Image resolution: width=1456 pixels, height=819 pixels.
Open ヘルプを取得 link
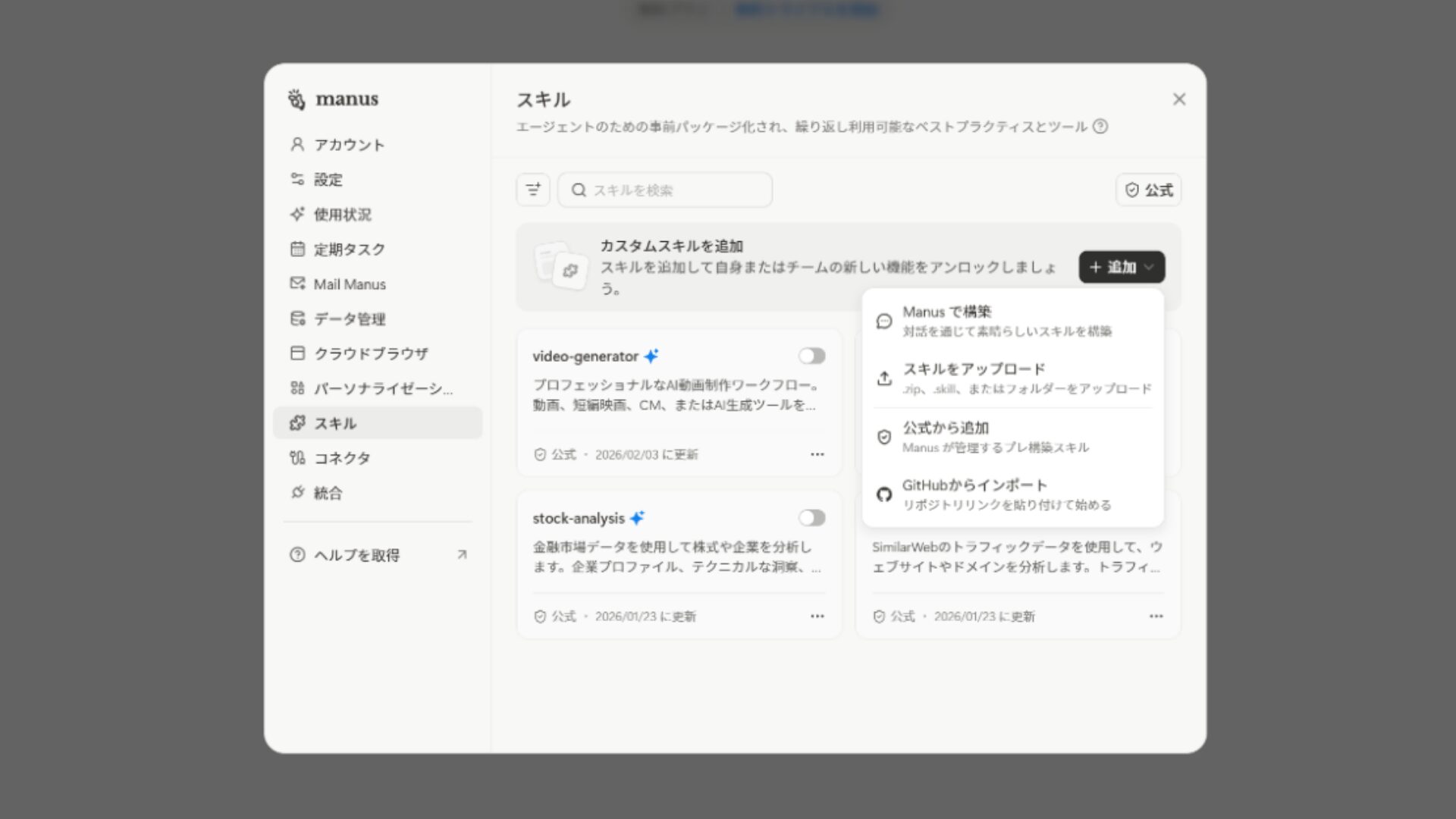click(353, 554)
